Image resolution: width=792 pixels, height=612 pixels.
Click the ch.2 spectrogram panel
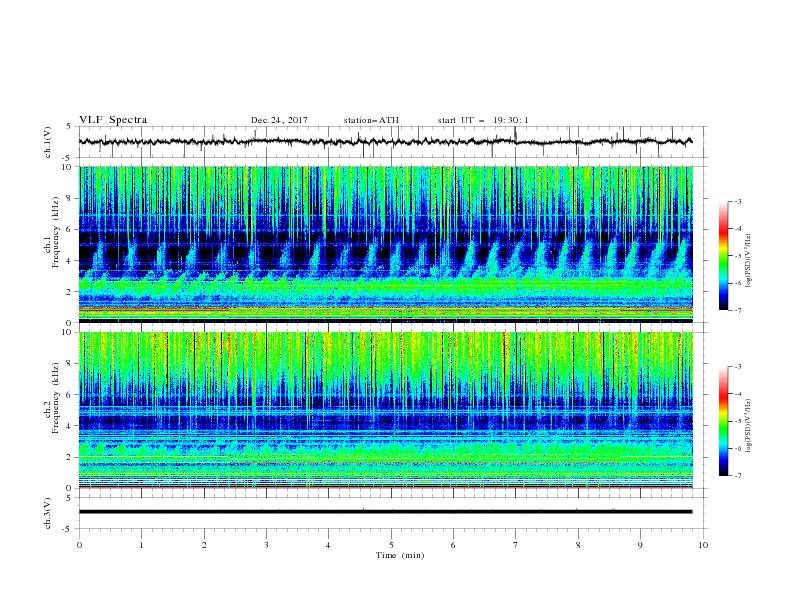tap(386, 410)
